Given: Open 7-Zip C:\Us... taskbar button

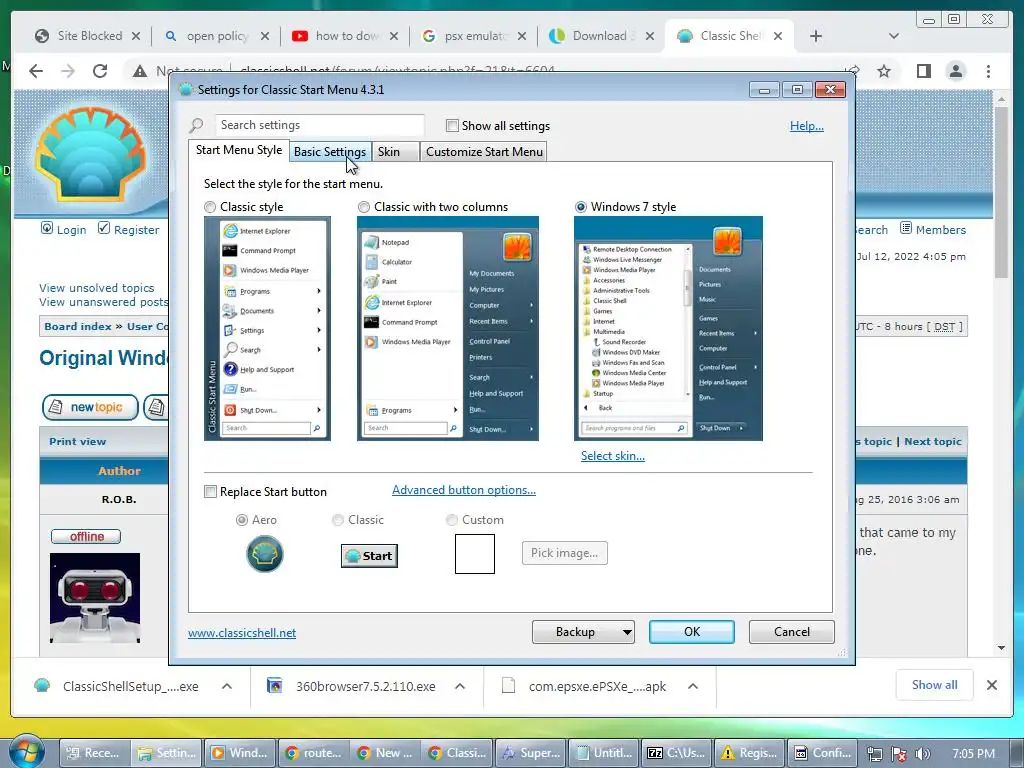Looking at the screenshot, I should [677, 752].
